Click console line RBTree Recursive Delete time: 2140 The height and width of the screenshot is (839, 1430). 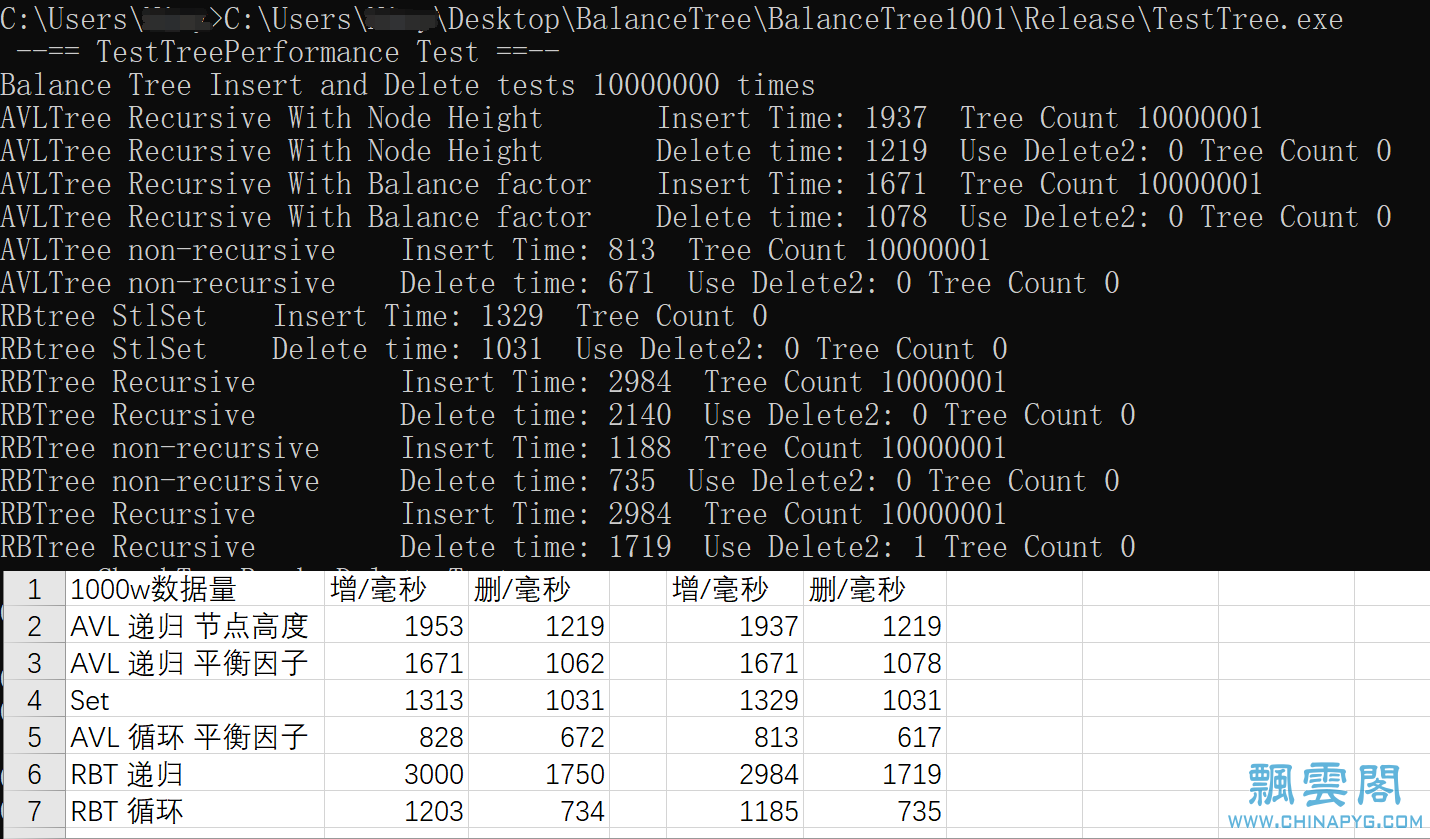(x=568, y=415)
